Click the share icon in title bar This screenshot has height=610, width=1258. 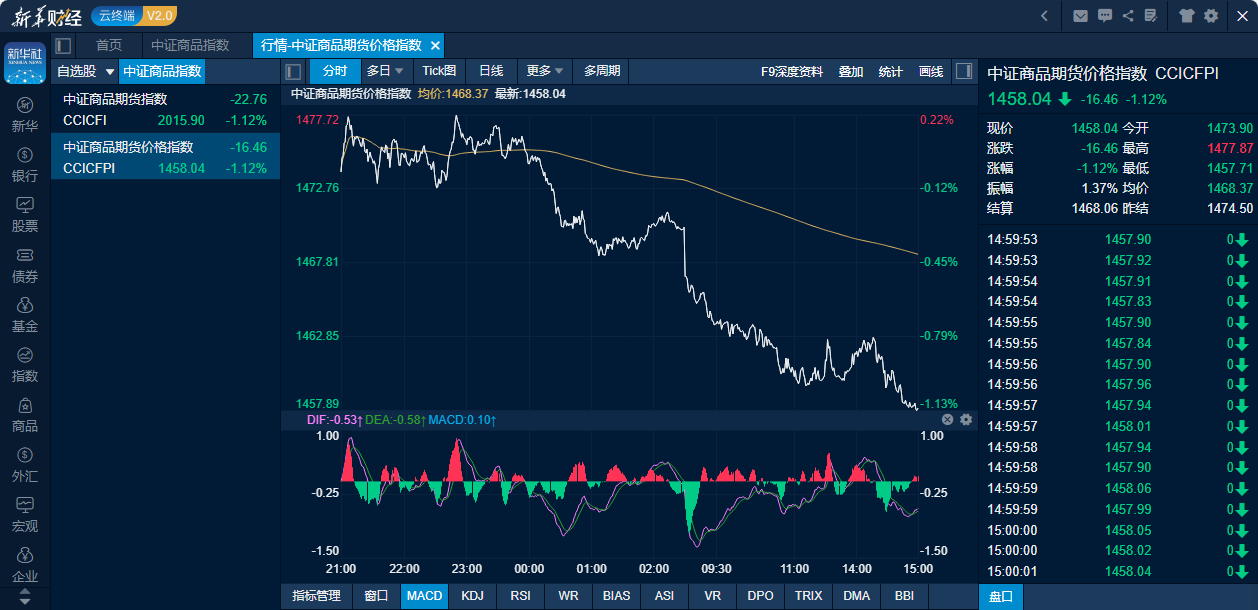[x=1128, y=16]
